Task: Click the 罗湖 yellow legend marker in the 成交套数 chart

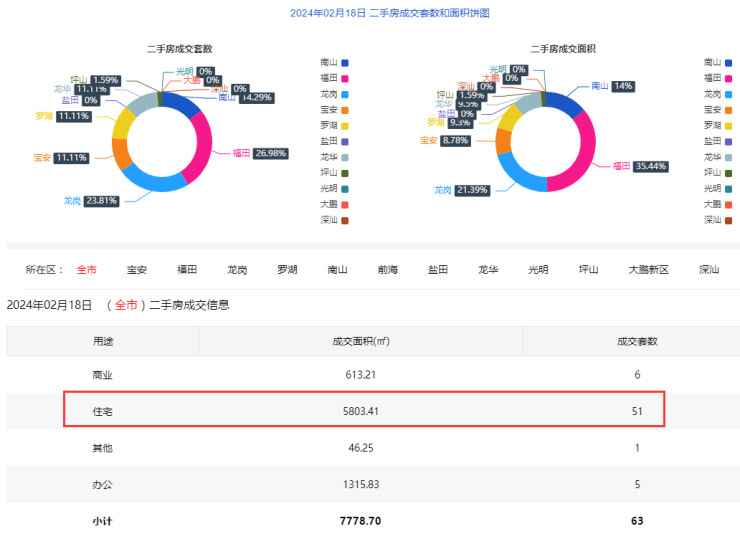Action: (x=345, y=125)
